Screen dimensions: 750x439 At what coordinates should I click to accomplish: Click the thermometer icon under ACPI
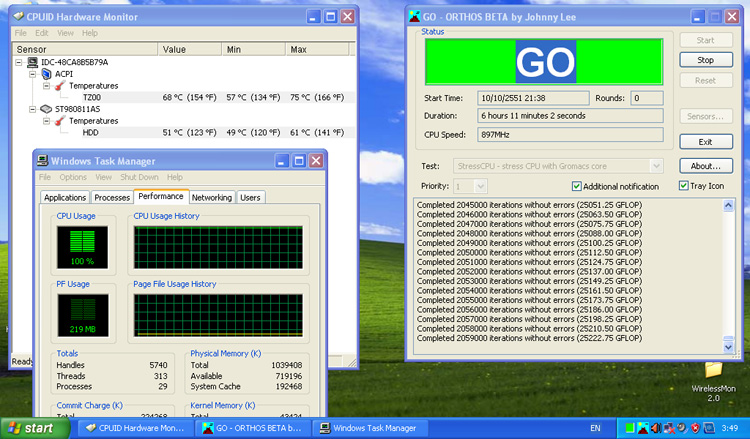[x=60, y=86]
